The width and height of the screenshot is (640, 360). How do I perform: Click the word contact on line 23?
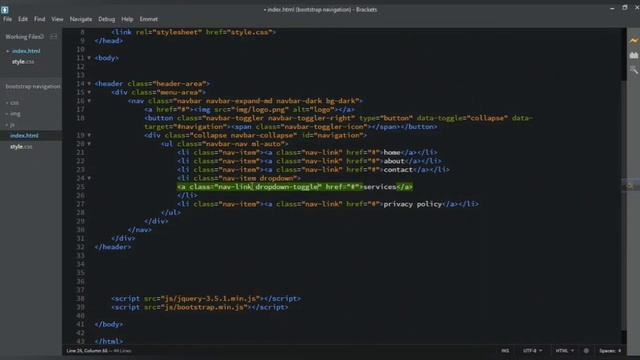(398, 170)
